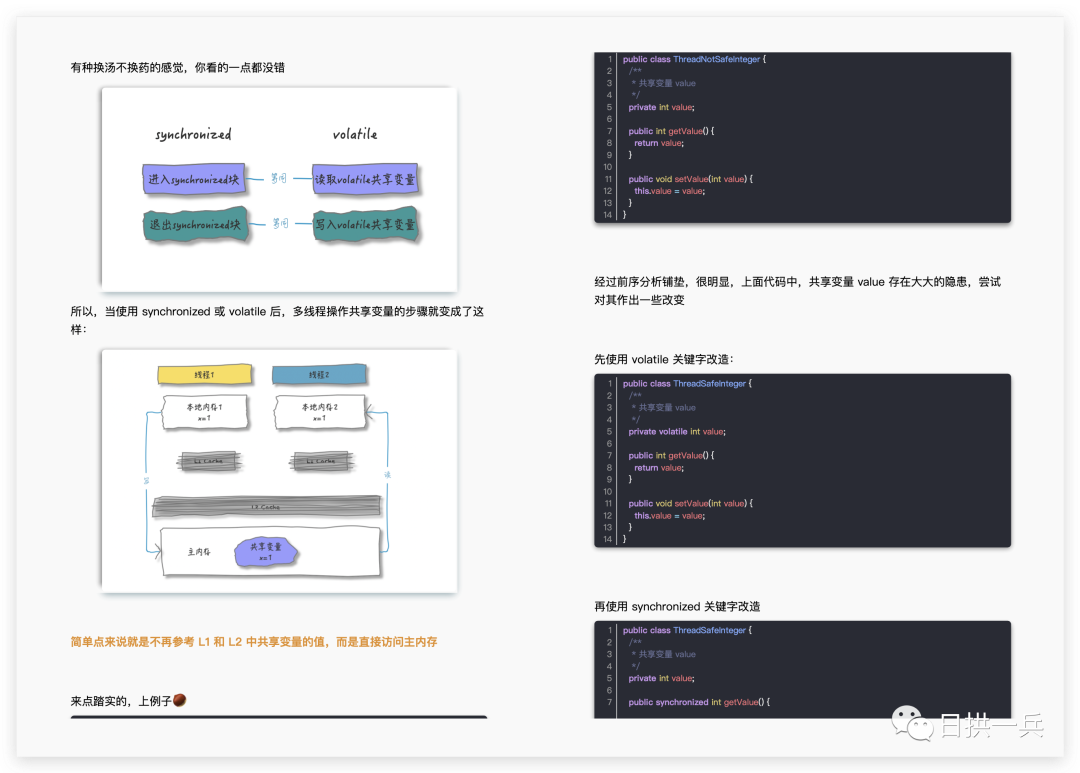Screen dimensions: 1080x773
Task: Click the 读取volatile共享变量 purple box
Action: pyautogui.click(x=365, y=179)
